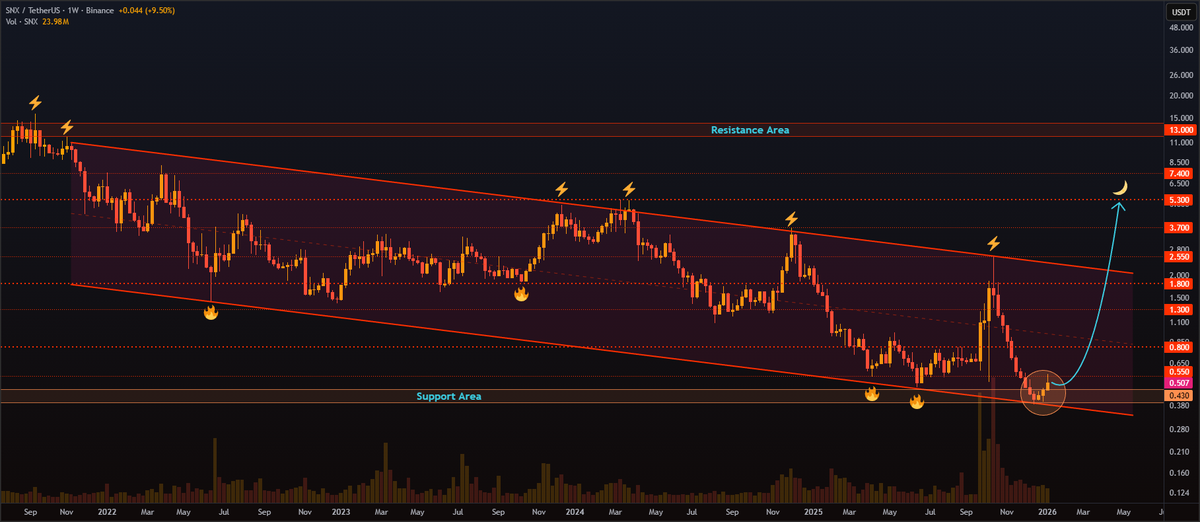Screen dimensions: 1200x522
Task: Select the highlighted circle around the latest candles
Action: pos(1041,392)
